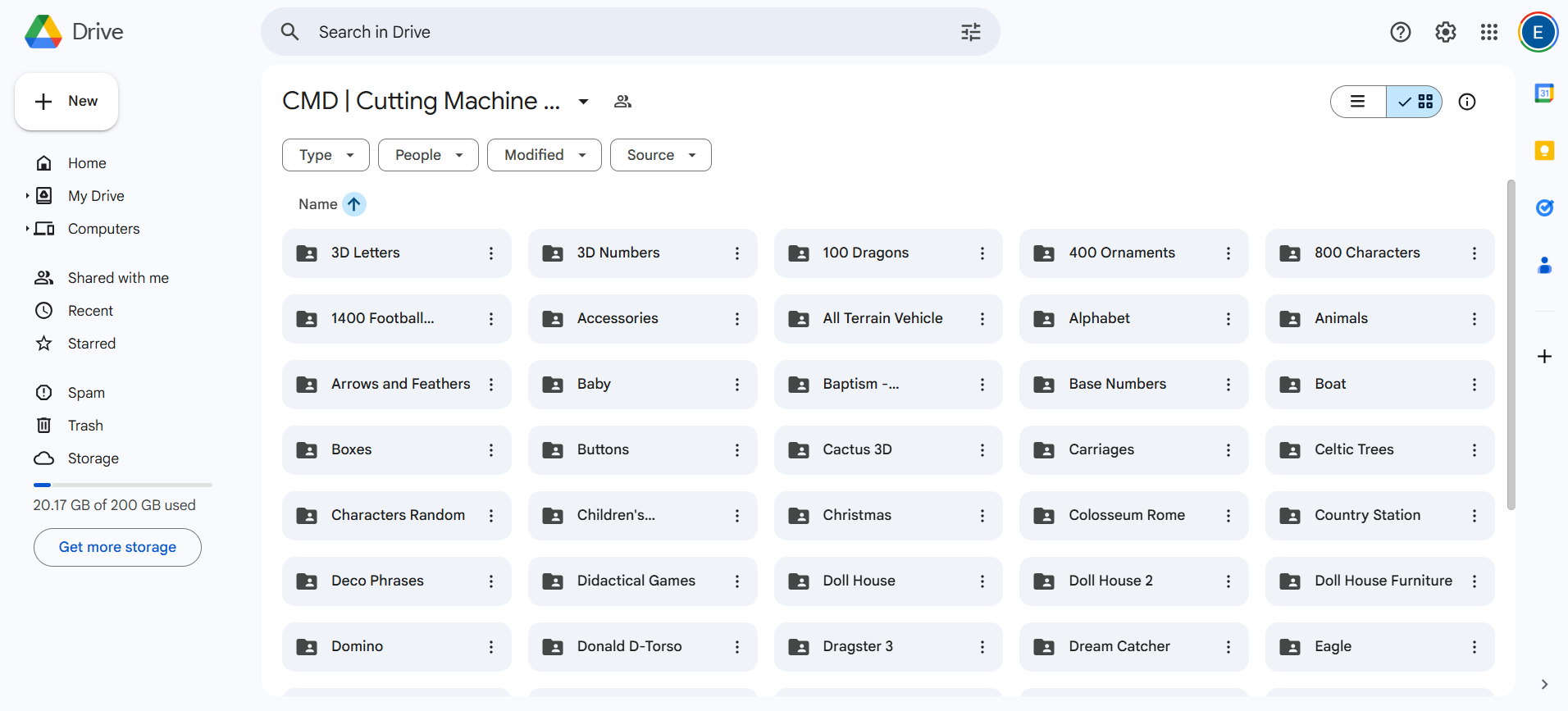The height and width of the screenshot is (711, 1568).
Task: Open Google Tasks side panel icon
Action: [x=1544, y=208]
